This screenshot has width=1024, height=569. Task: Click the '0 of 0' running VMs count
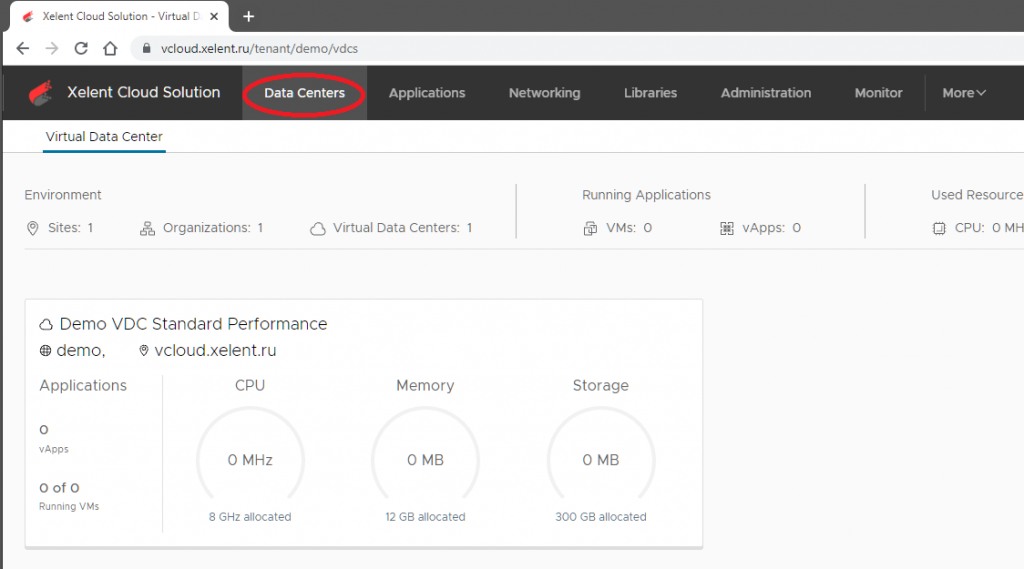(59, 488)
